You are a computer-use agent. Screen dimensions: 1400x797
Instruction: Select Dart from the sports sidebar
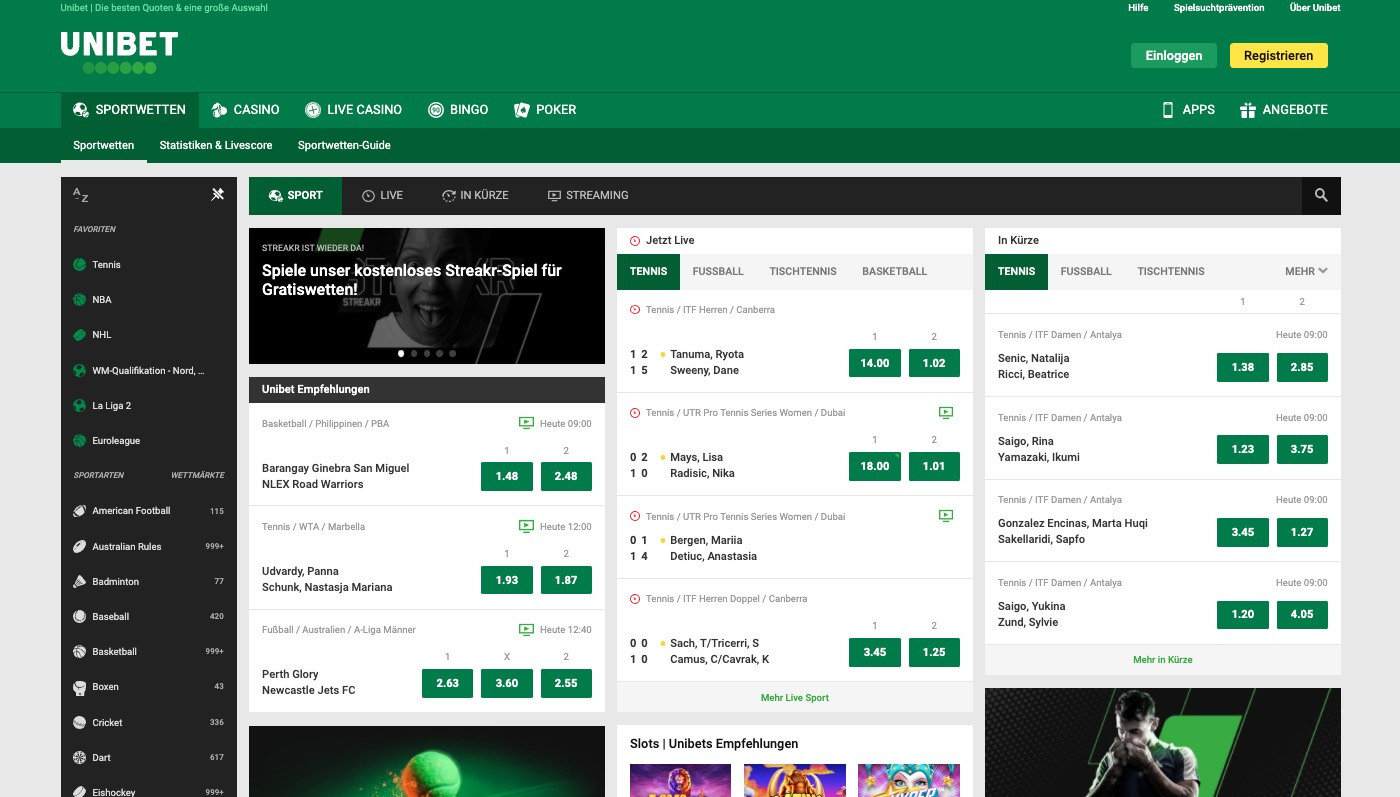(x=100, y=757)
